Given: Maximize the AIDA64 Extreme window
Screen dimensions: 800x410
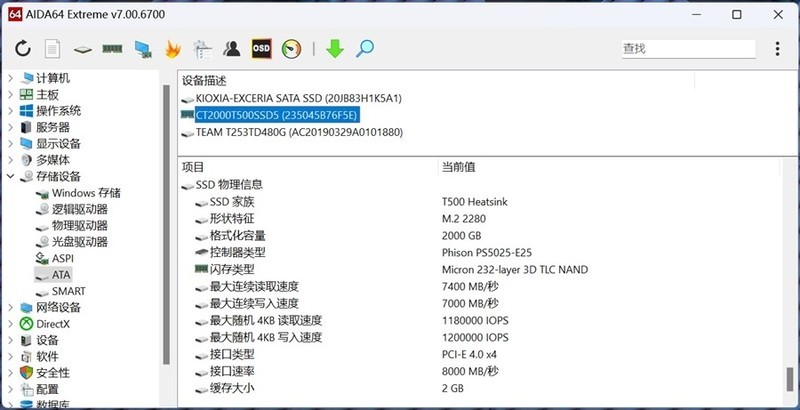Looking at the screenshot, I should tap(736, 14).
